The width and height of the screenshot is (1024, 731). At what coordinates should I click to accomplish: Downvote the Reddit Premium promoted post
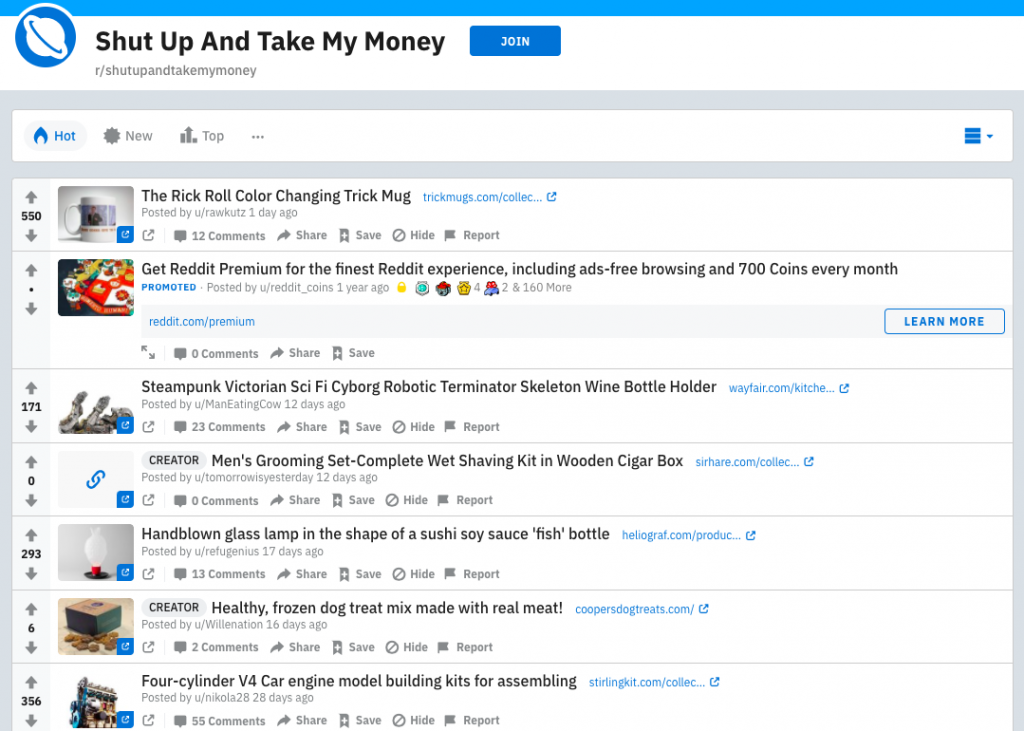[31, 309]
